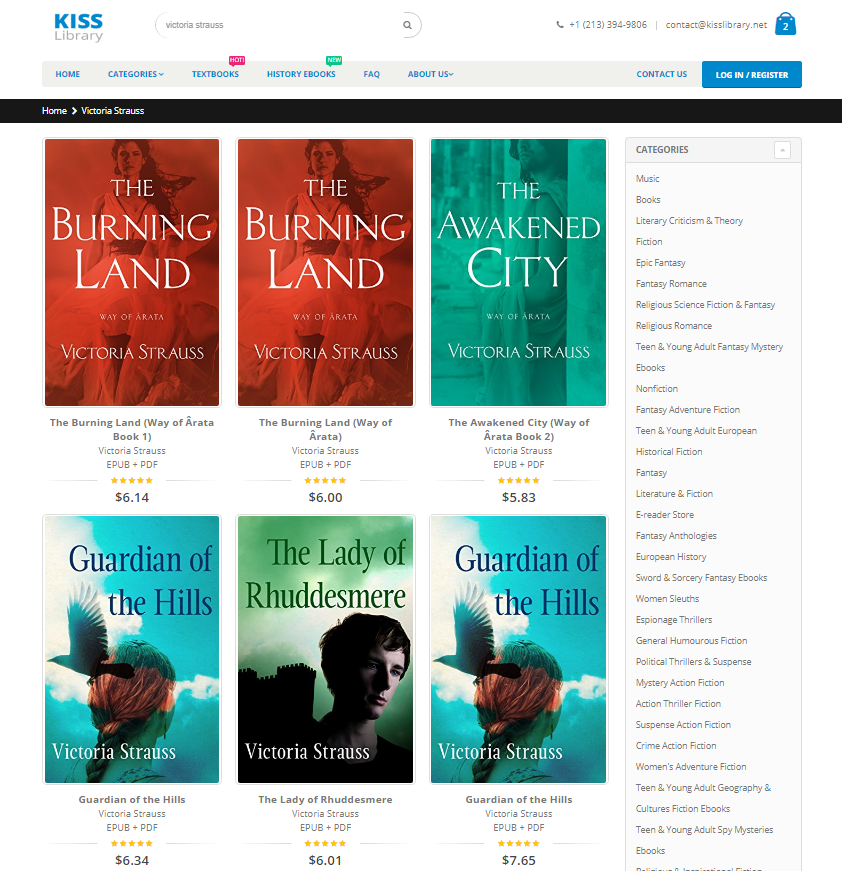
Task: Expand the About Us dropdown
Action: [x=430, y=74]
